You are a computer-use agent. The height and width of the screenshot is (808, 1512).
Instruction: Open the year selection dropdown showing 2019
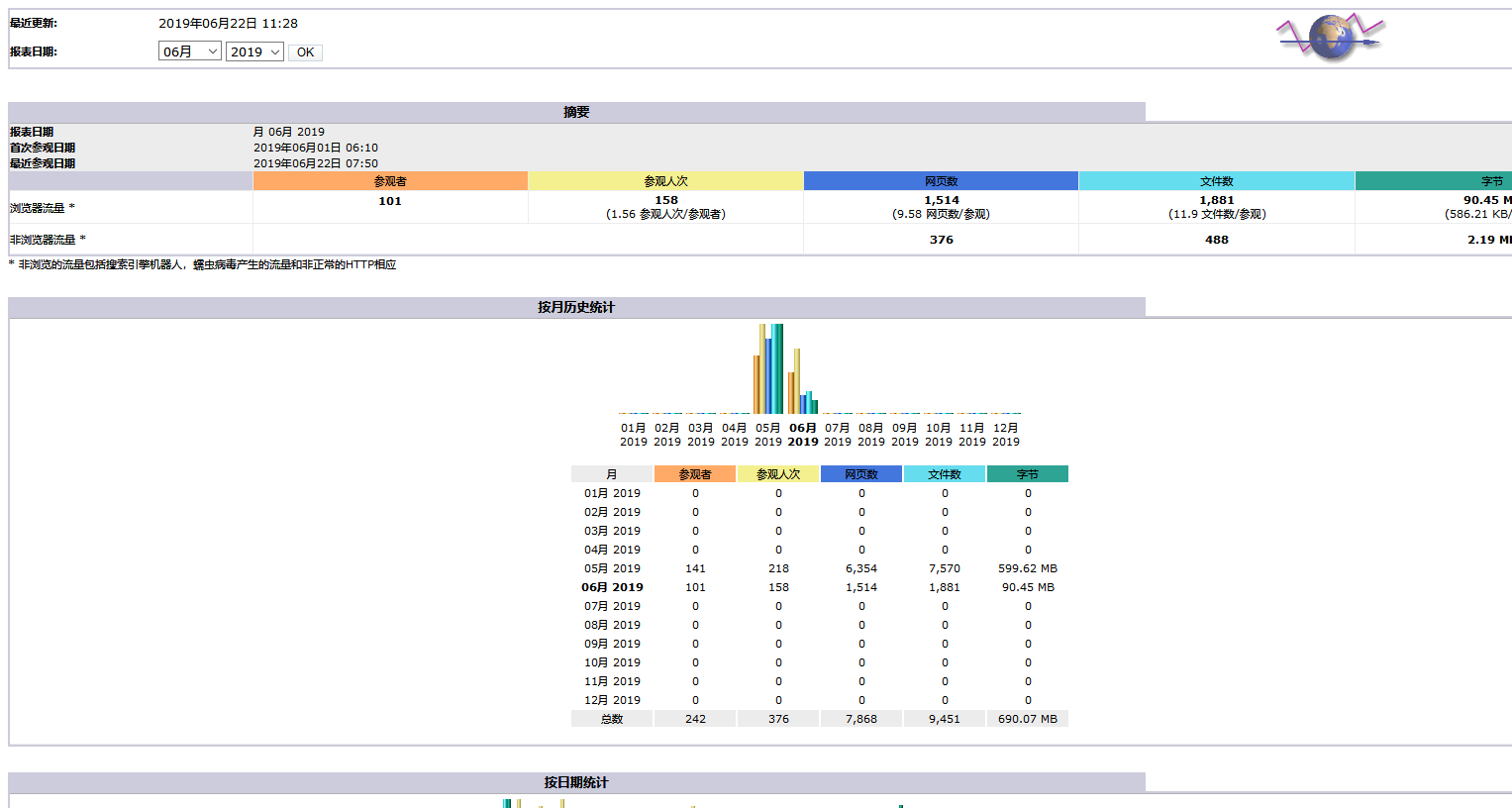pos(254,51)
